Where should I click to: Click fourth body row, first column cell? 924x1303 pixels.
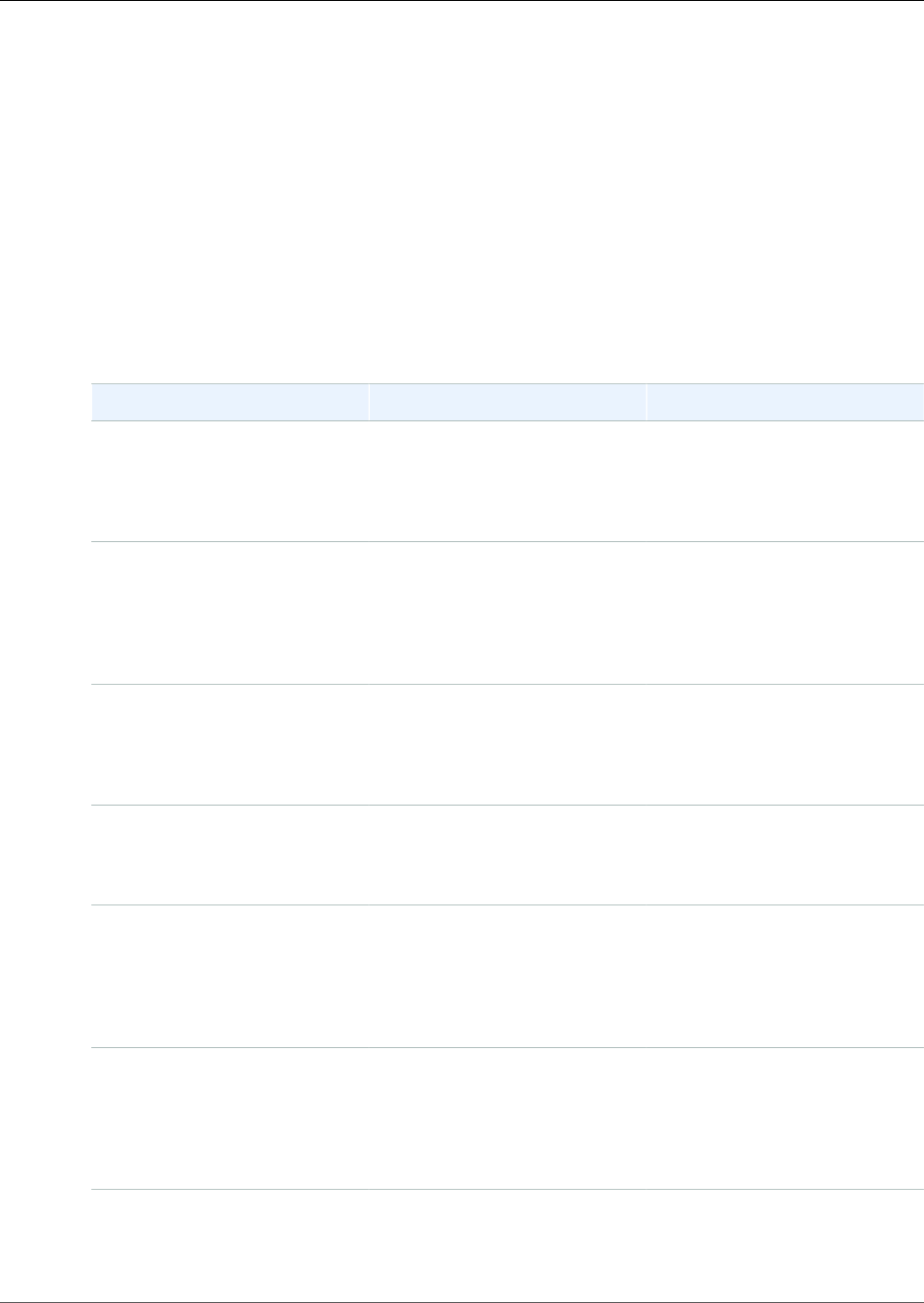(x=229, y=855)
